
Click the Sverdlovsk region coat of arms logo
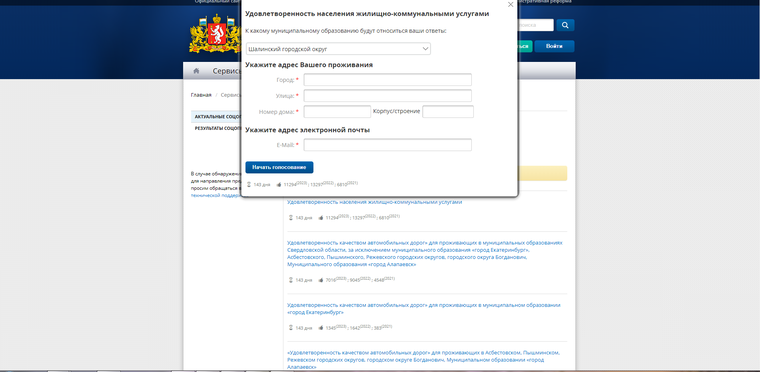215,33
